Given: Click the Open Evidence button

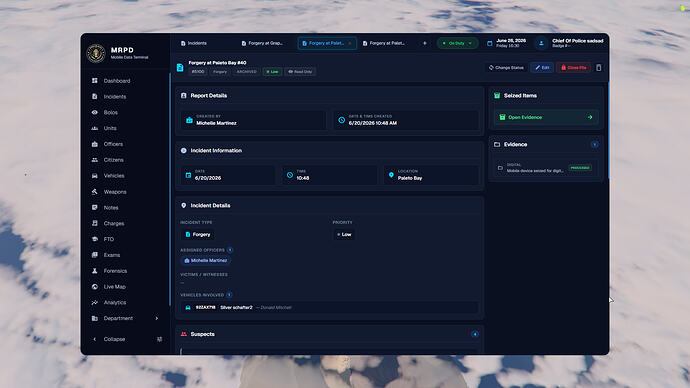Looking at the screenshot, I should [x=546, y=117].
